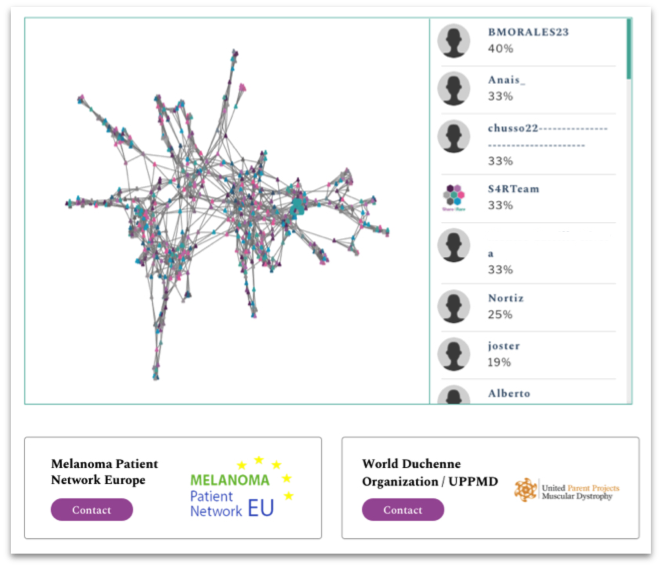Open the S4RTeam username link
Image resolution: width=661 pixels, height=568 pixels.
point(513,189)
